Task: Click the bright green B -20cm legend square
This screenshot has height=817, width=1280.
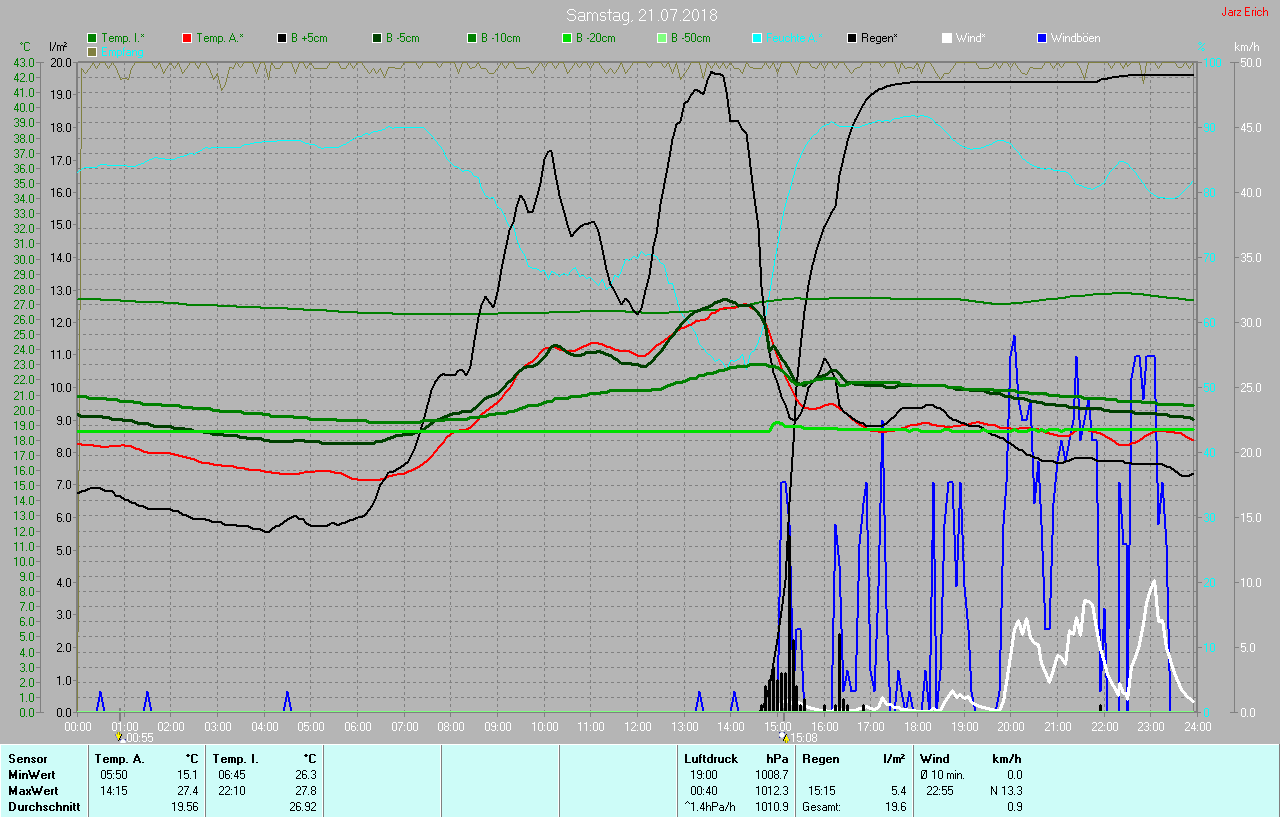Action: click(x=566, y=38)
